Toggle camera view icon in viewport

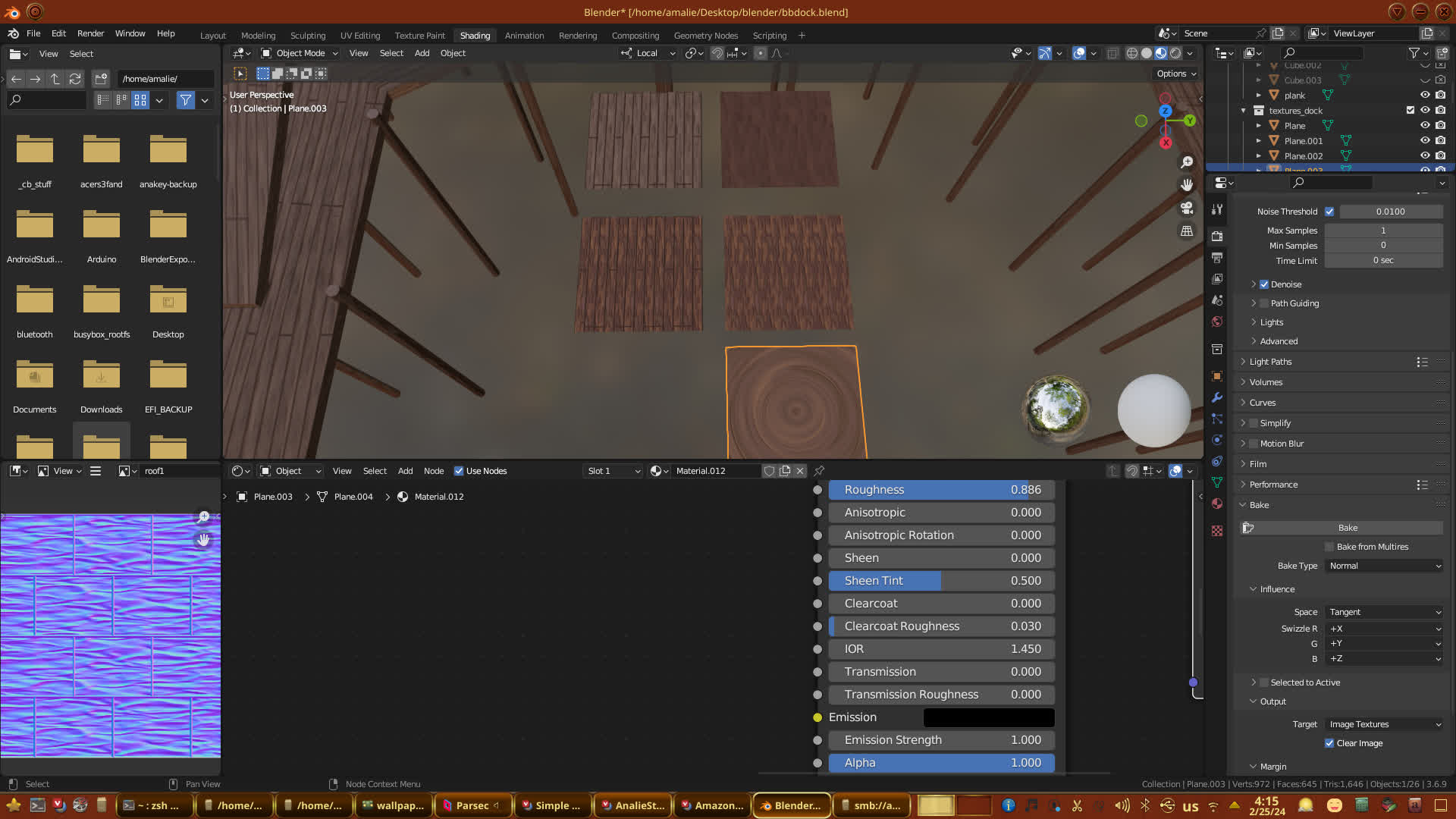(1187, 208)
